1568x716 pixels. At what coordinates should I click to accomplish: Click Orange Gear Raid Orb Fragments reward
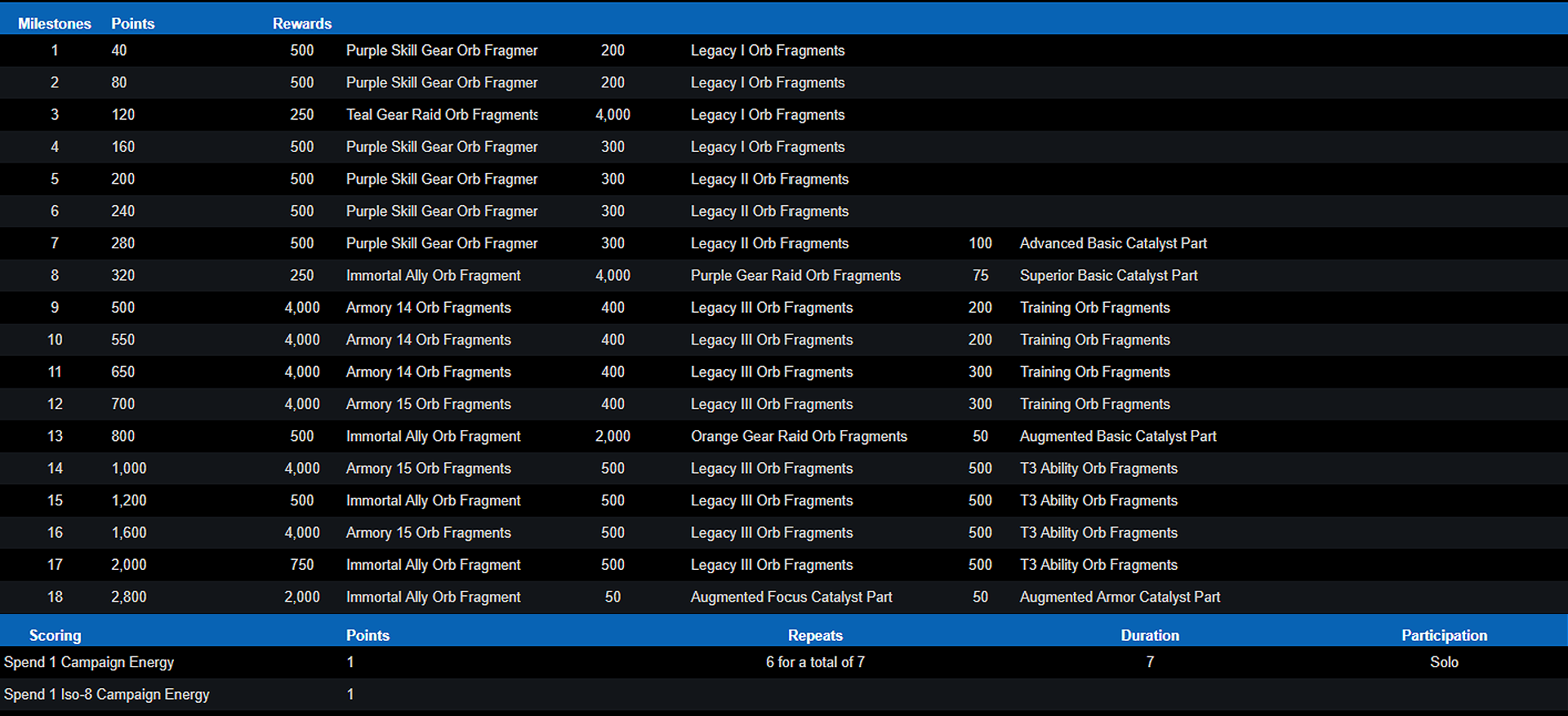coord(798,437)
